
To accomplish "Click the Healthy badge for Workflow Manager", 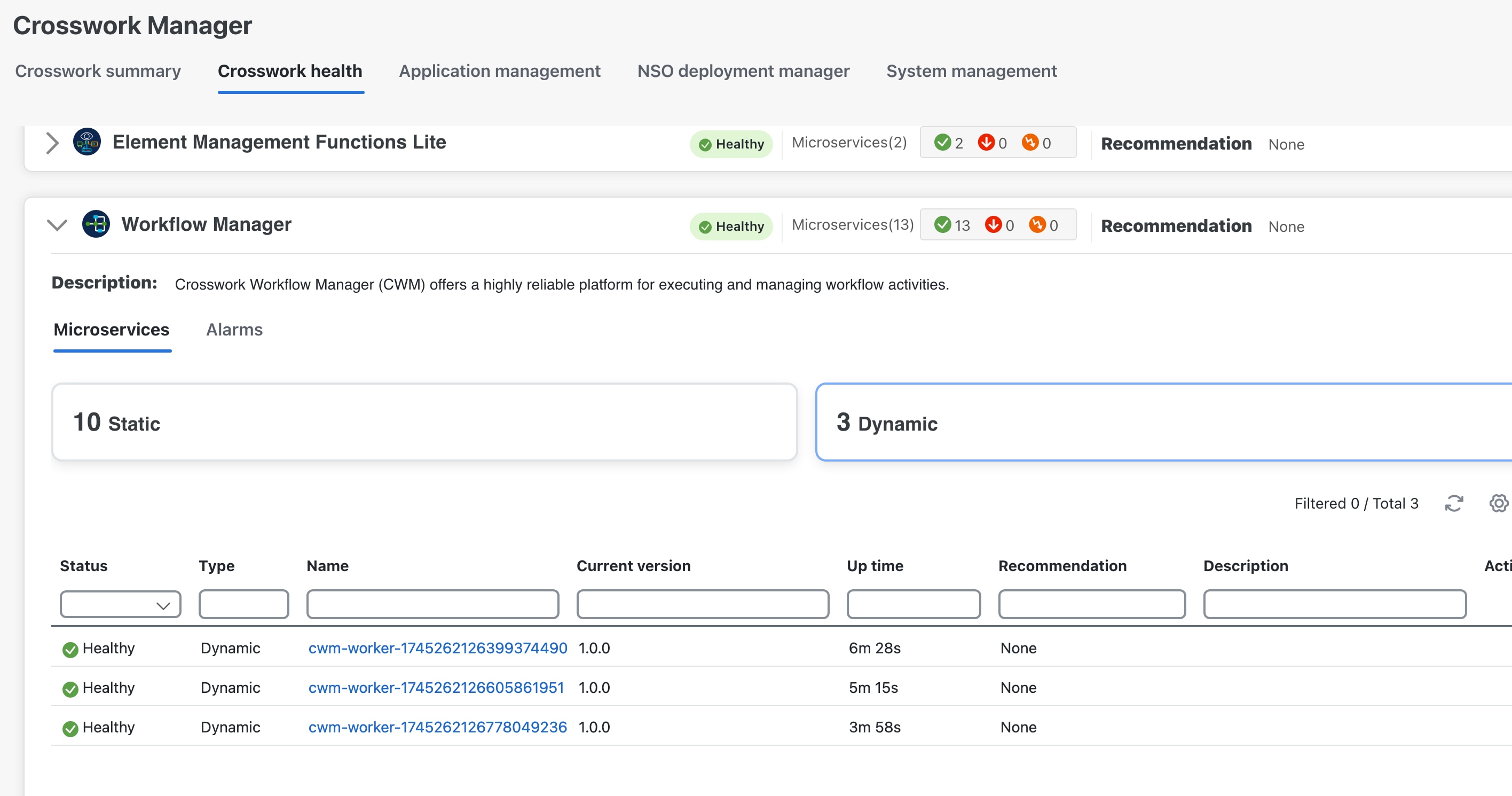I will (731, 226).
